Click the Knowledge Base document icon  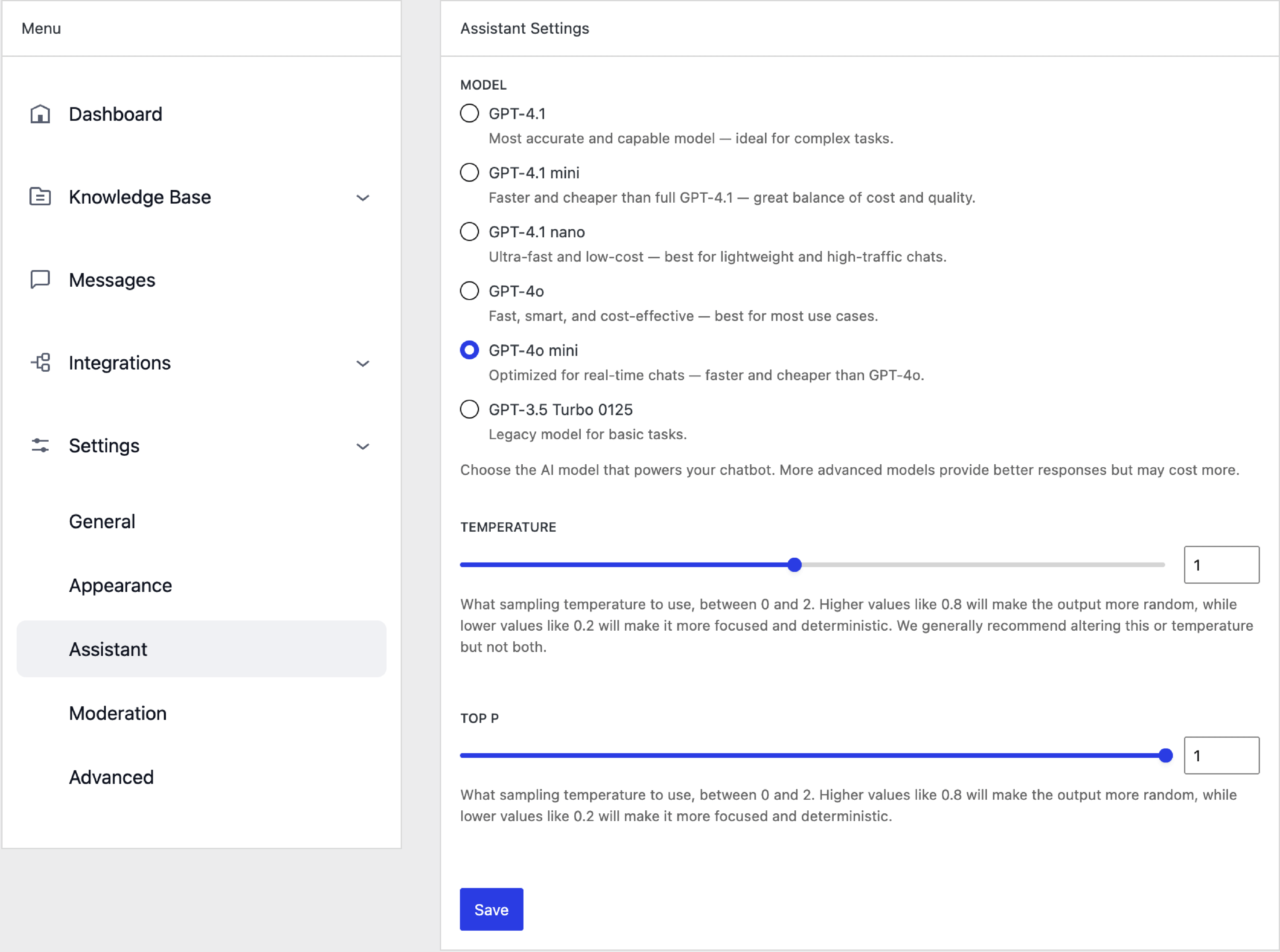40,197
